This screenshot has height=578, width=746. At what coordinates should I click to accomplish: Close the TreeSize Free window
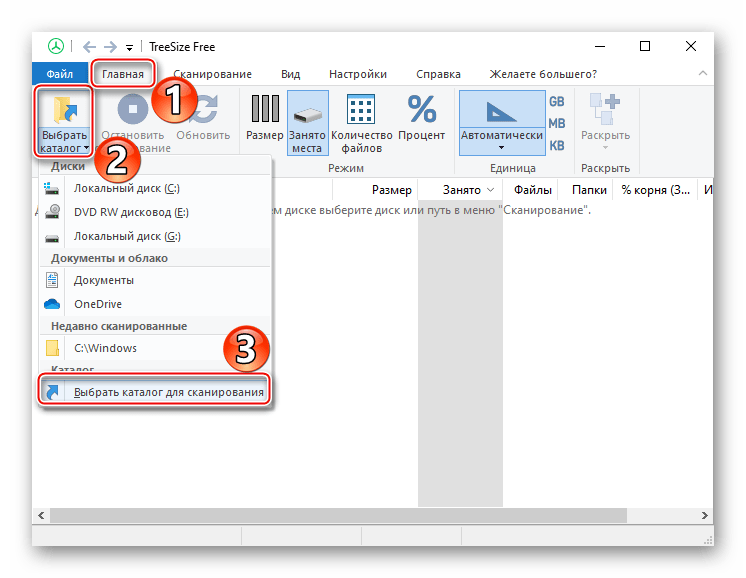pos(691,46)
